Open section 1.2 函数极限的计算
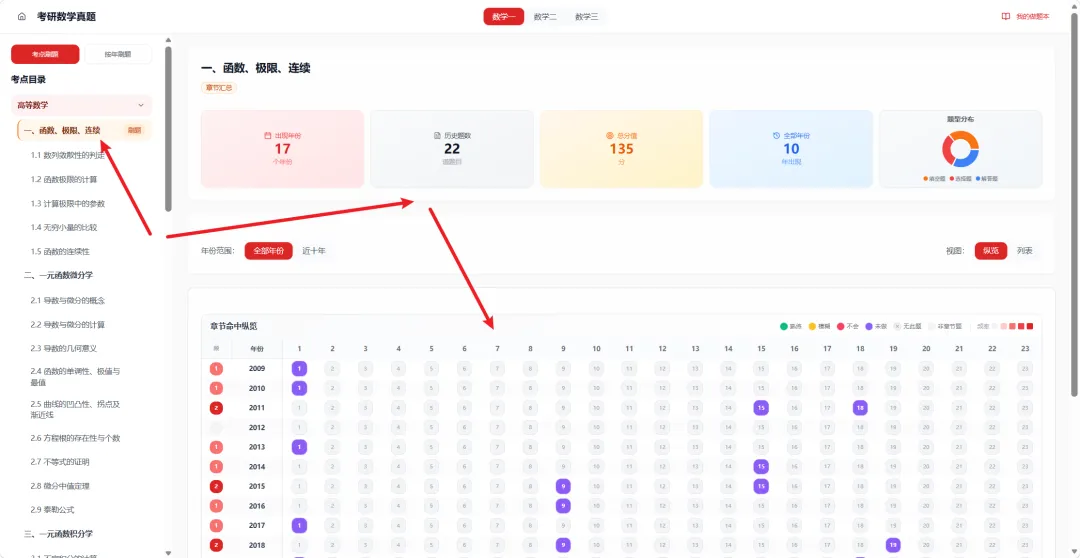Viewport: 1080px width, 558px height. 64,180
